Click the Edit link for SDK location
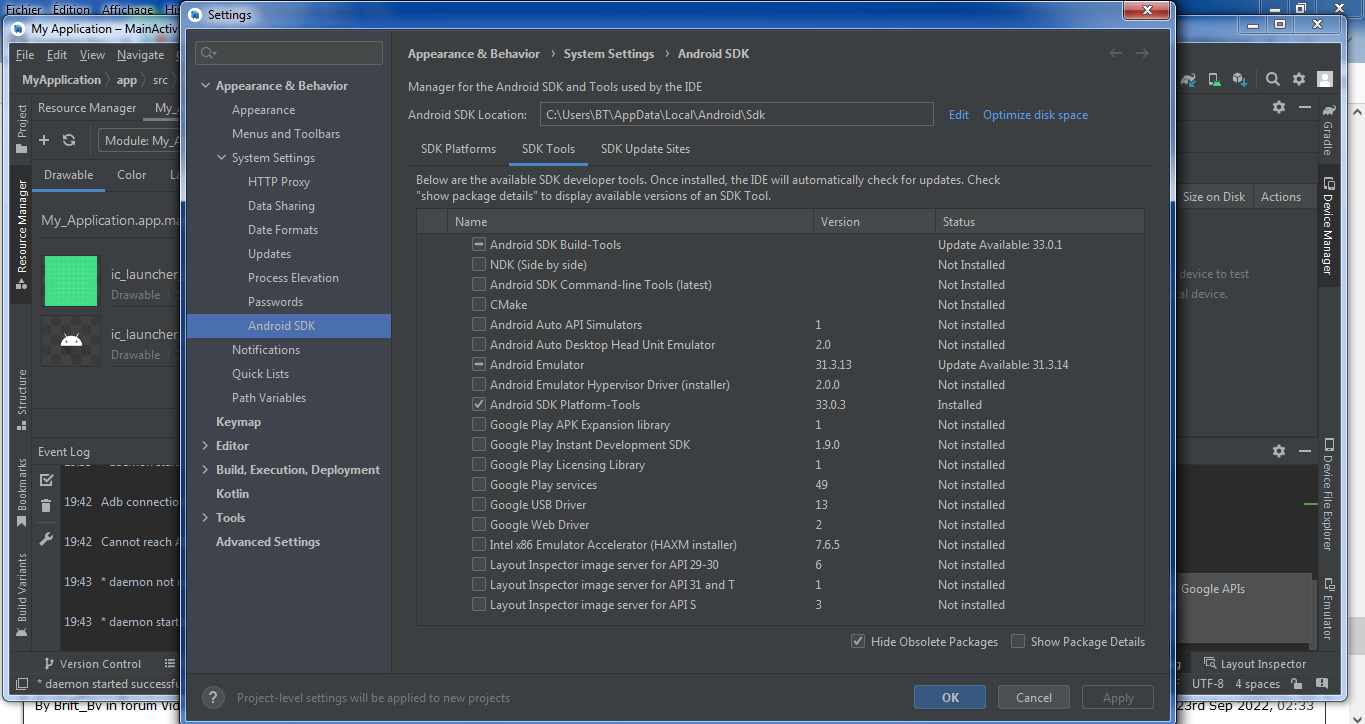This screenshot has height=724, width=1365. tap(958, 115)
